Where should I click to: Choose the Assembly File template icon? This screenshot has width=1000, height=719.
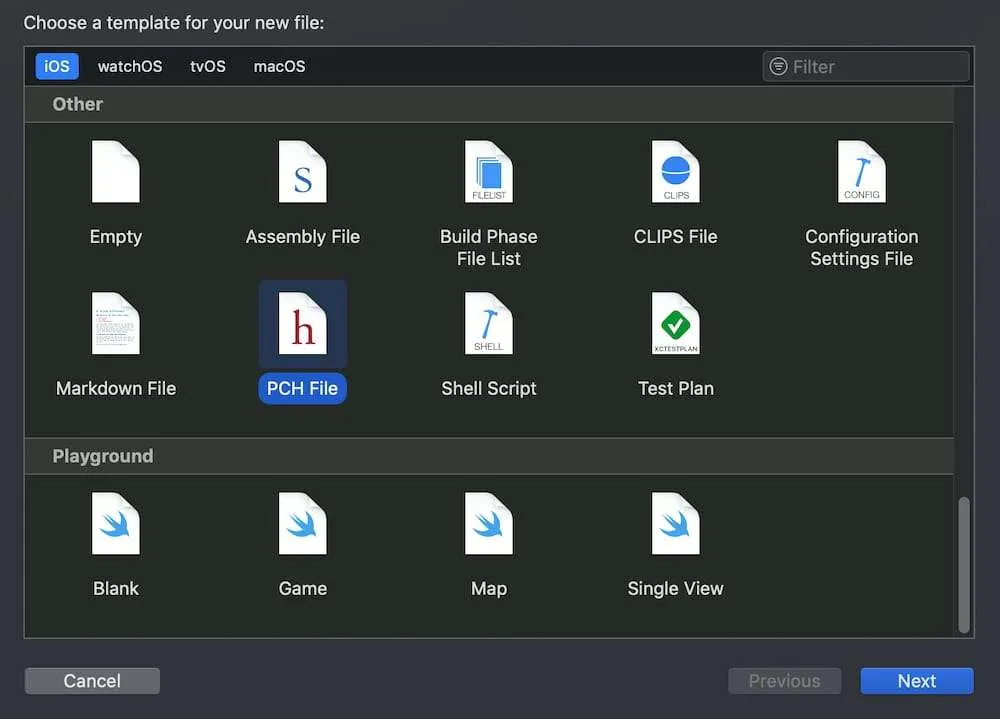[302, 172]
